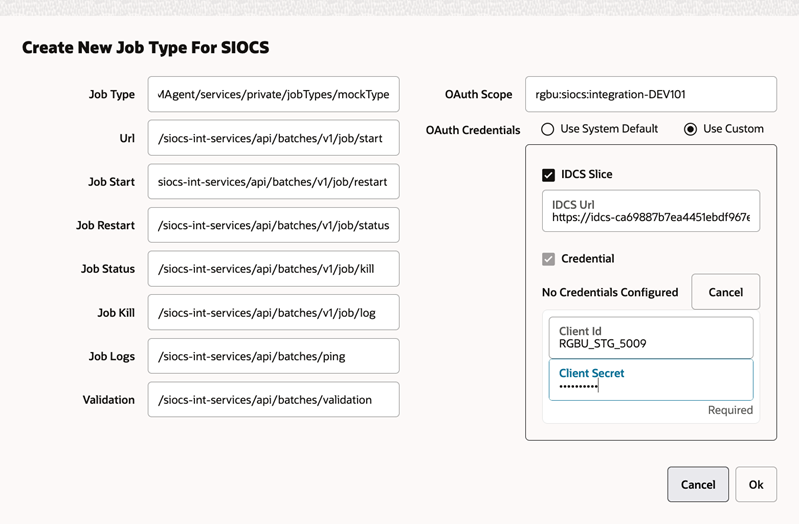
Task: Click the 'OAuth Credentials' label
Action: tap(473, 130)
